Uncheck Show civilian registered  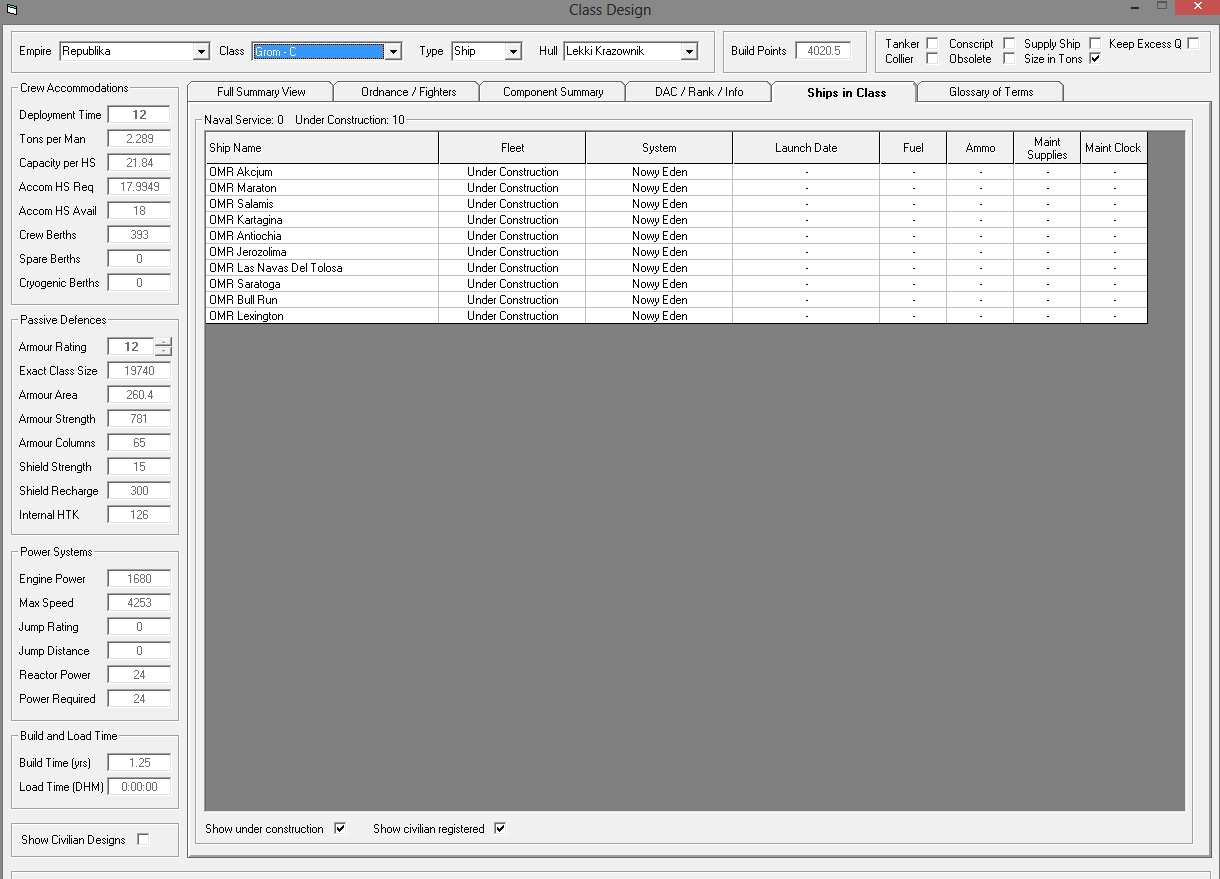[500, 829]
